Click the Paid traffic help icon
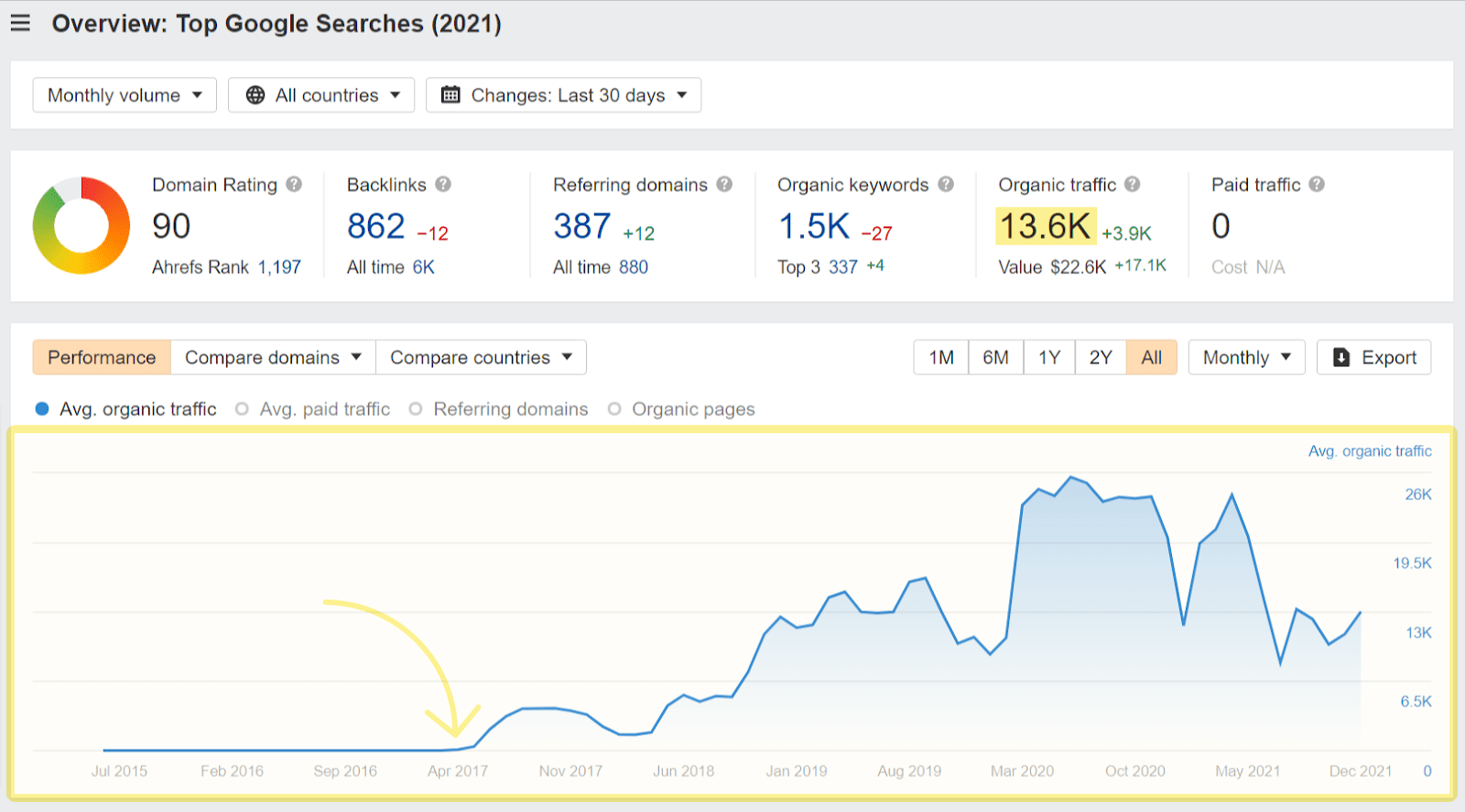 pyautogui.click(x=1317, y=184)
